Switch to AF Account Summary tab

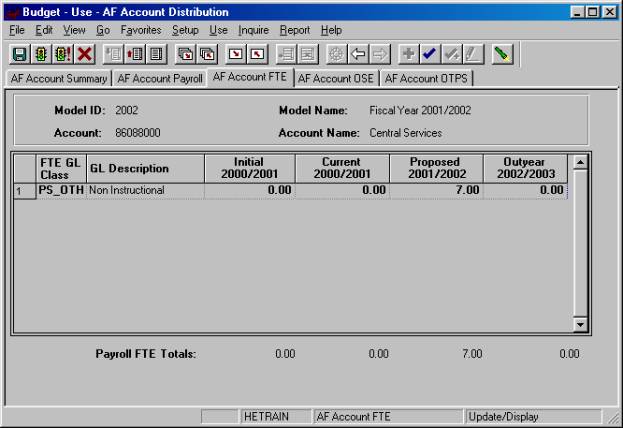pos(58,78)
